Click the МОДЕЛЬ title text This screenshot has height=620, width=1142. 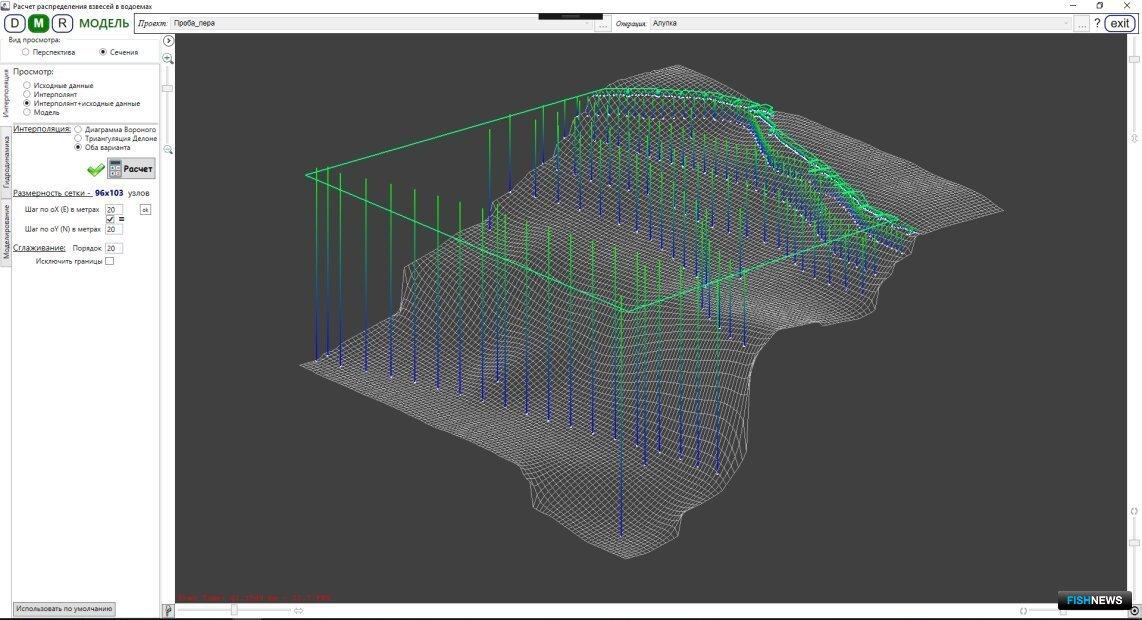103,23
